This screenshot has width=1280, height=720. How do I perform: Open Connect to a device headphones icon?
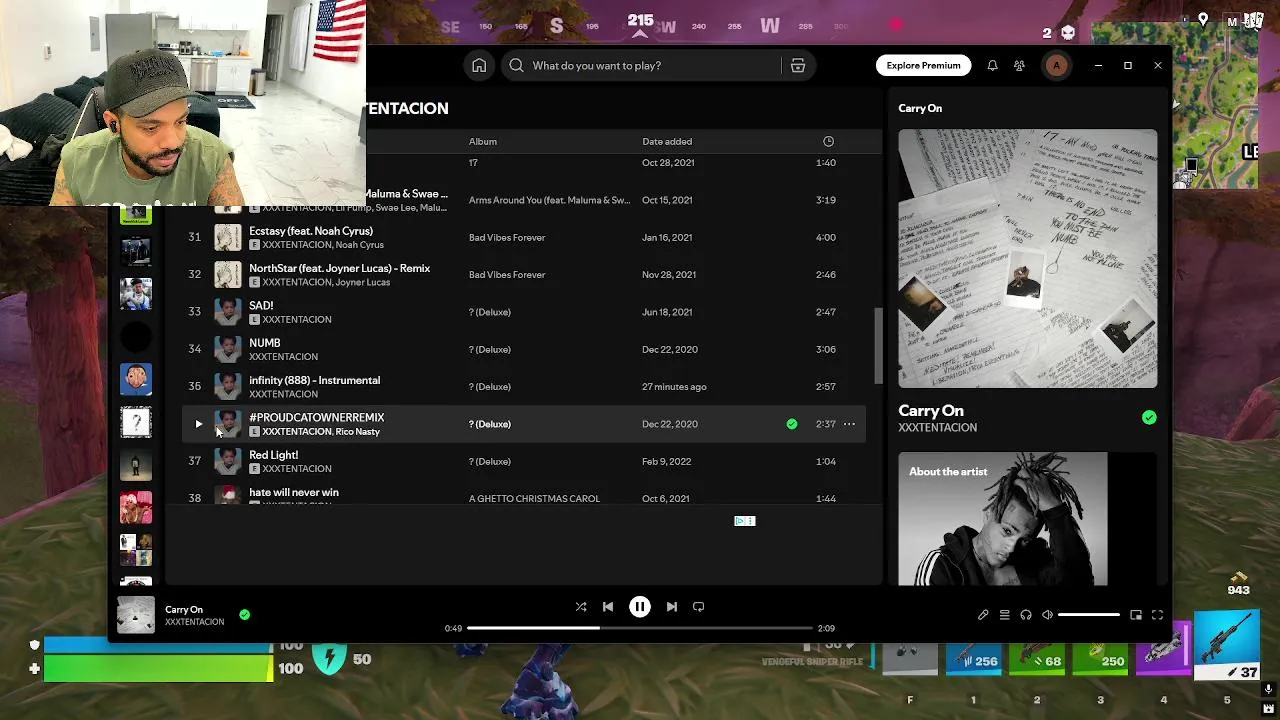1026,615
